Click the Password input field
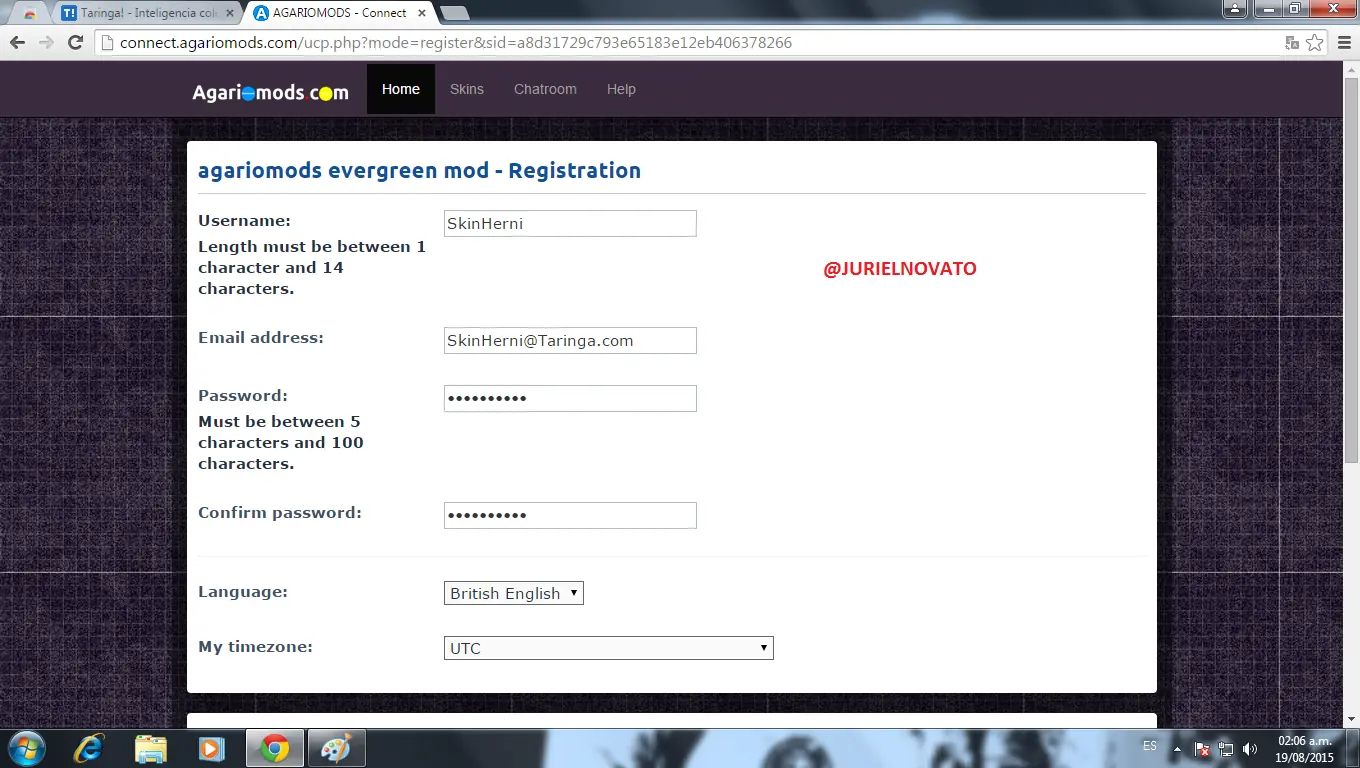Image resolution: width=1360 pixels, height=768 pixels. [570, 398]
